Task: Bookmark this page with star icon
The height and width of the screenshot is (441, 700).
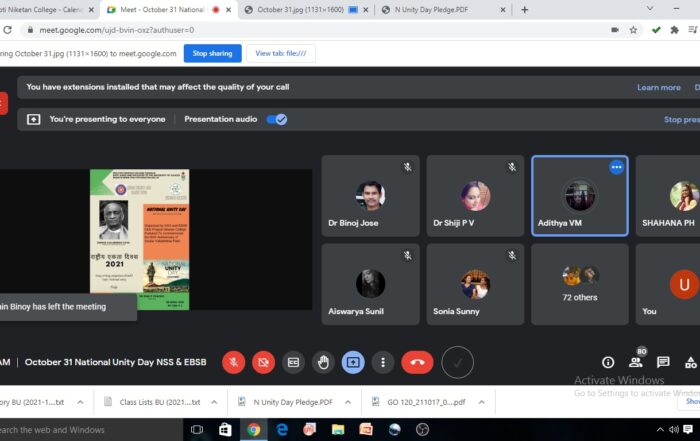Action: click(633, 30)
